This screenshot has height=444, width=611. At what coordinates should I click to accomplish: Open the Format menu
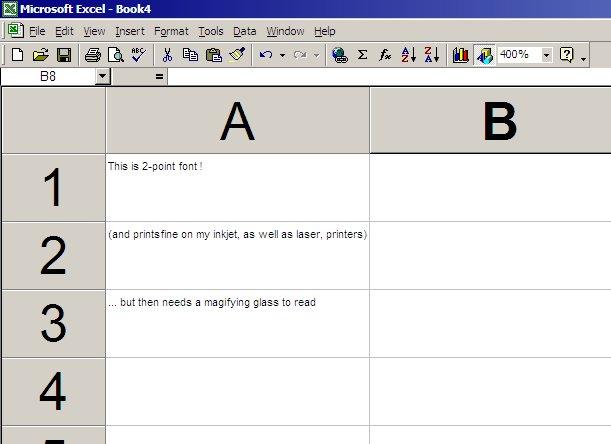(171, 31)
